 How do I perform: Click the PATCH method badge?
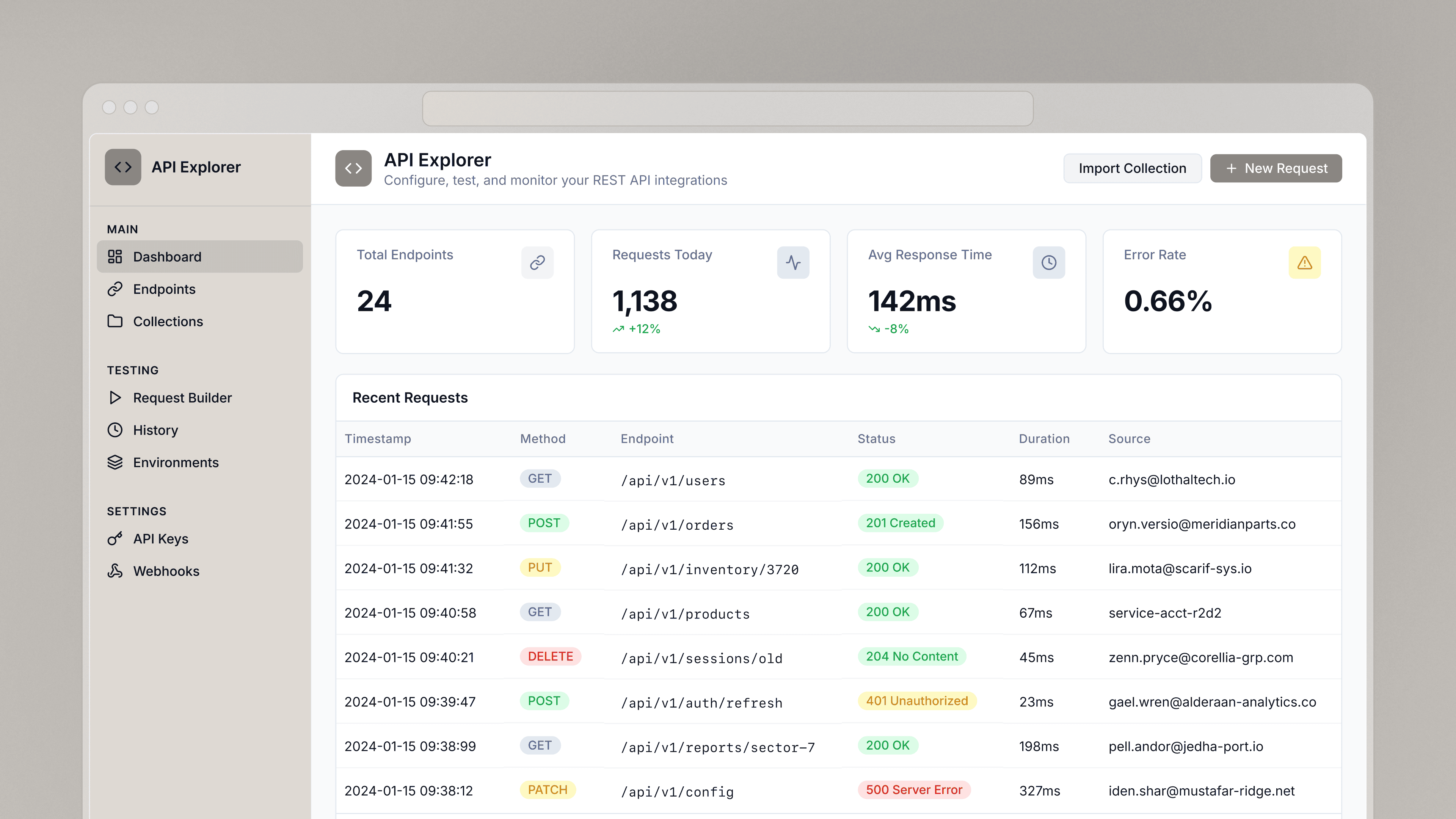tap(548, 789)
